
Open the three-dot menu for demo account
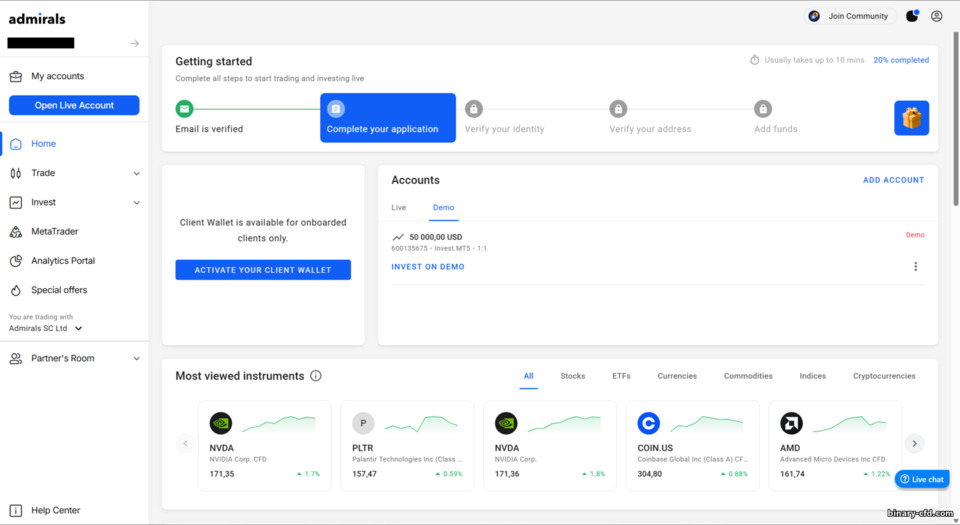915,267
